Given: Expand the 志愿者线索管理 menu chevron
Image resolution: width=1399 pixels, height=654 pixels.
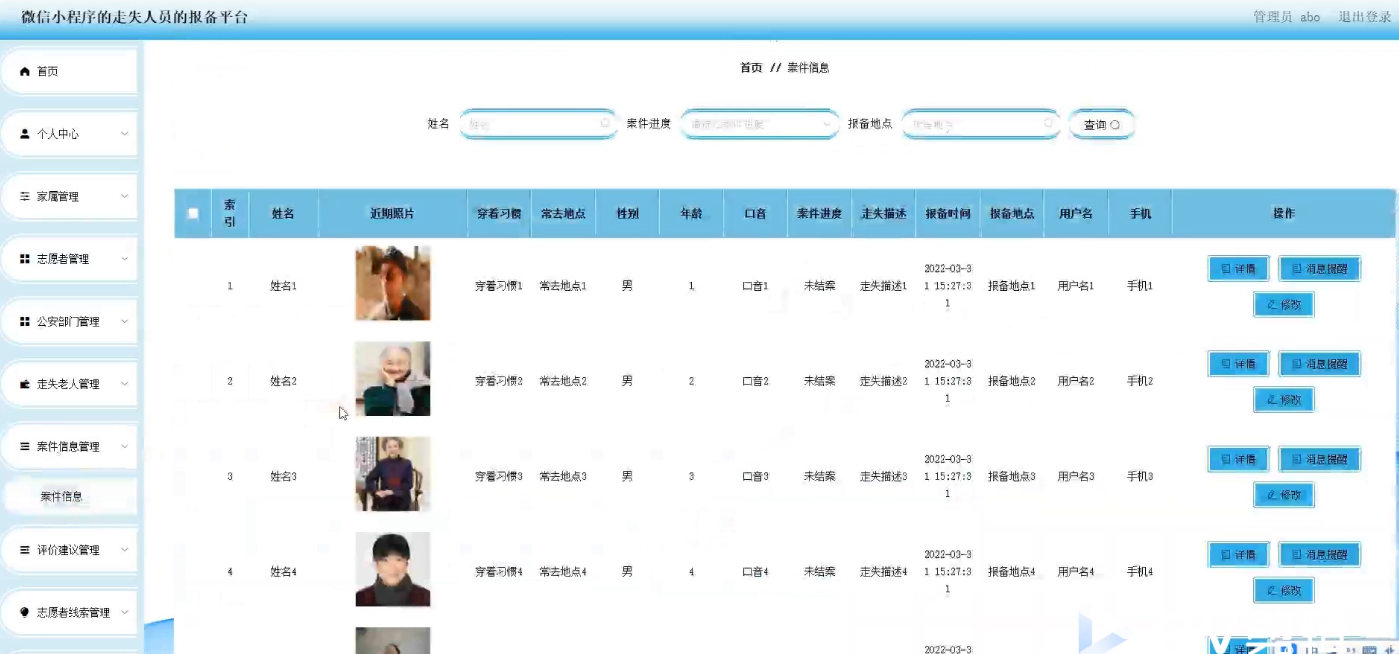Looking at the screenshot, I should [x=125, y=612].
